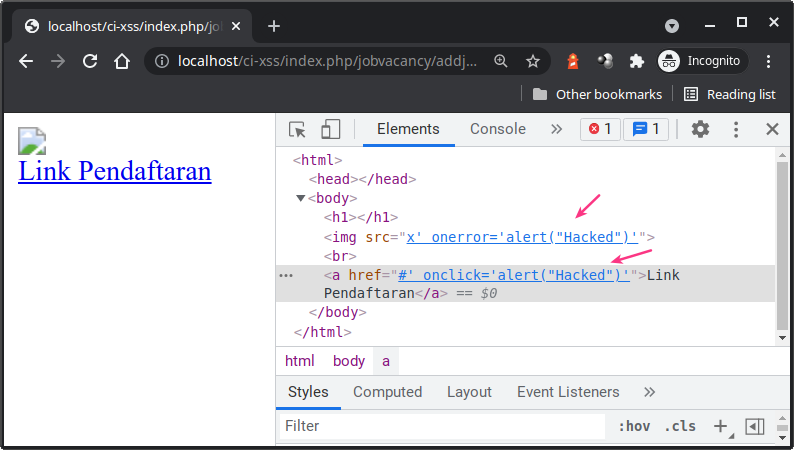Click the red error count badge
The image size is (794, 450).
[600, 129]
